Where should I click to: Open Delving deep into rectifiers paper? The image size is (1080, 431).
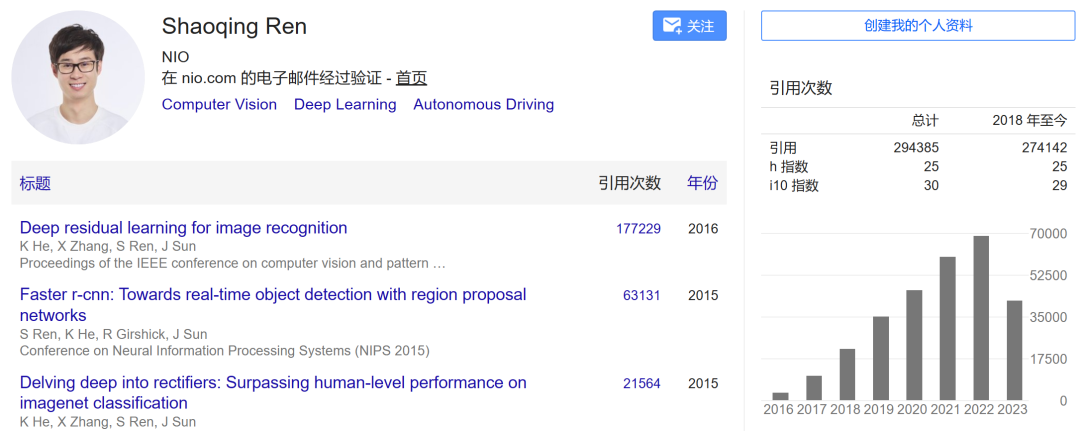click(x=273, y=392)
